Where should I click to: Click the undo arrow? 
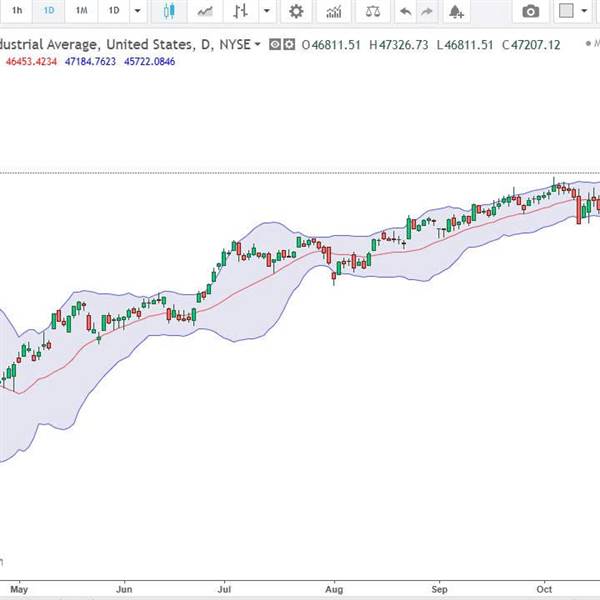click(x=404, y=11)
